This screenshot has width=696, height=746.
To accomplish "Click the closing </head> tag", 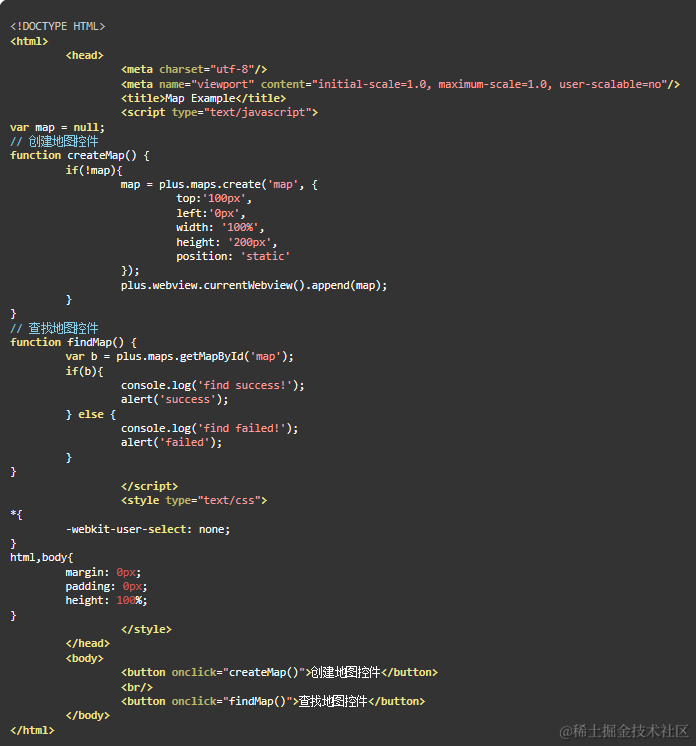I will pyautogui.click(x=88, y=644).
